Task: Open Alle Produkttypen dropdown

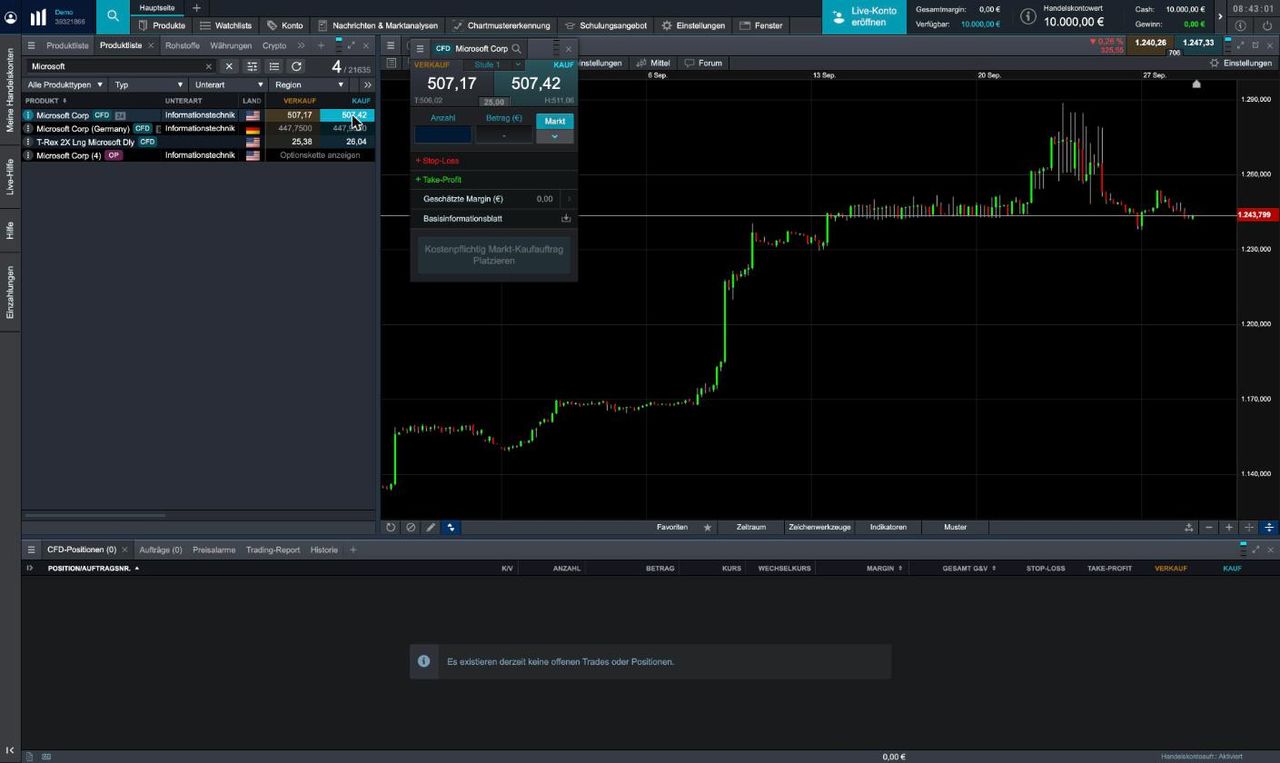Action: tap(65, 85)
